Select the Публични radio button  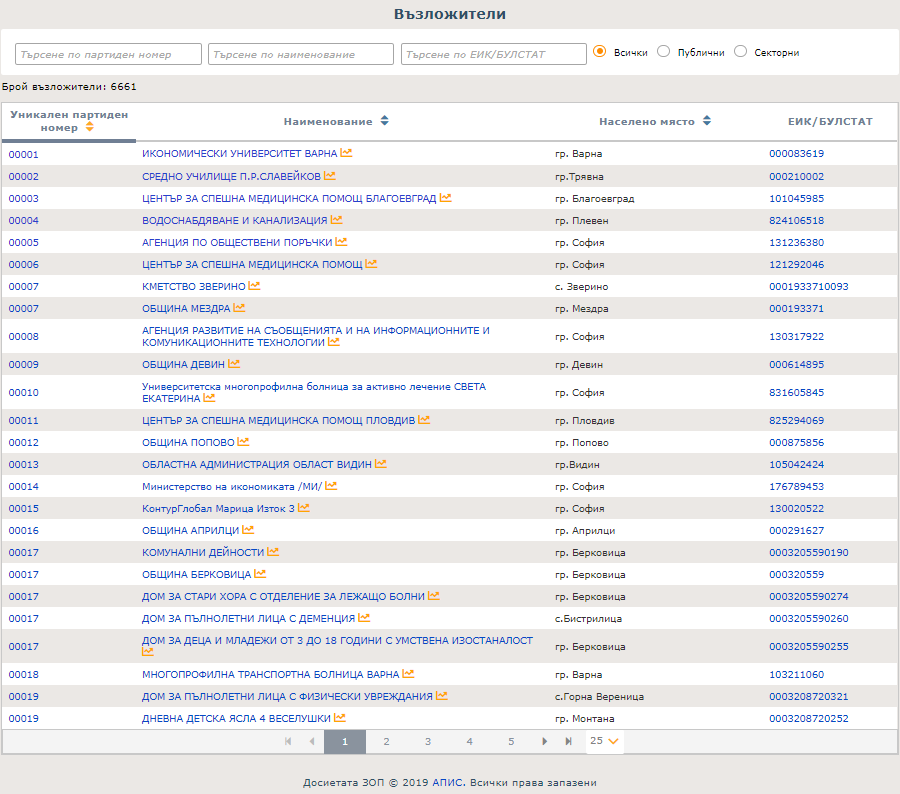tap(663, 52)
